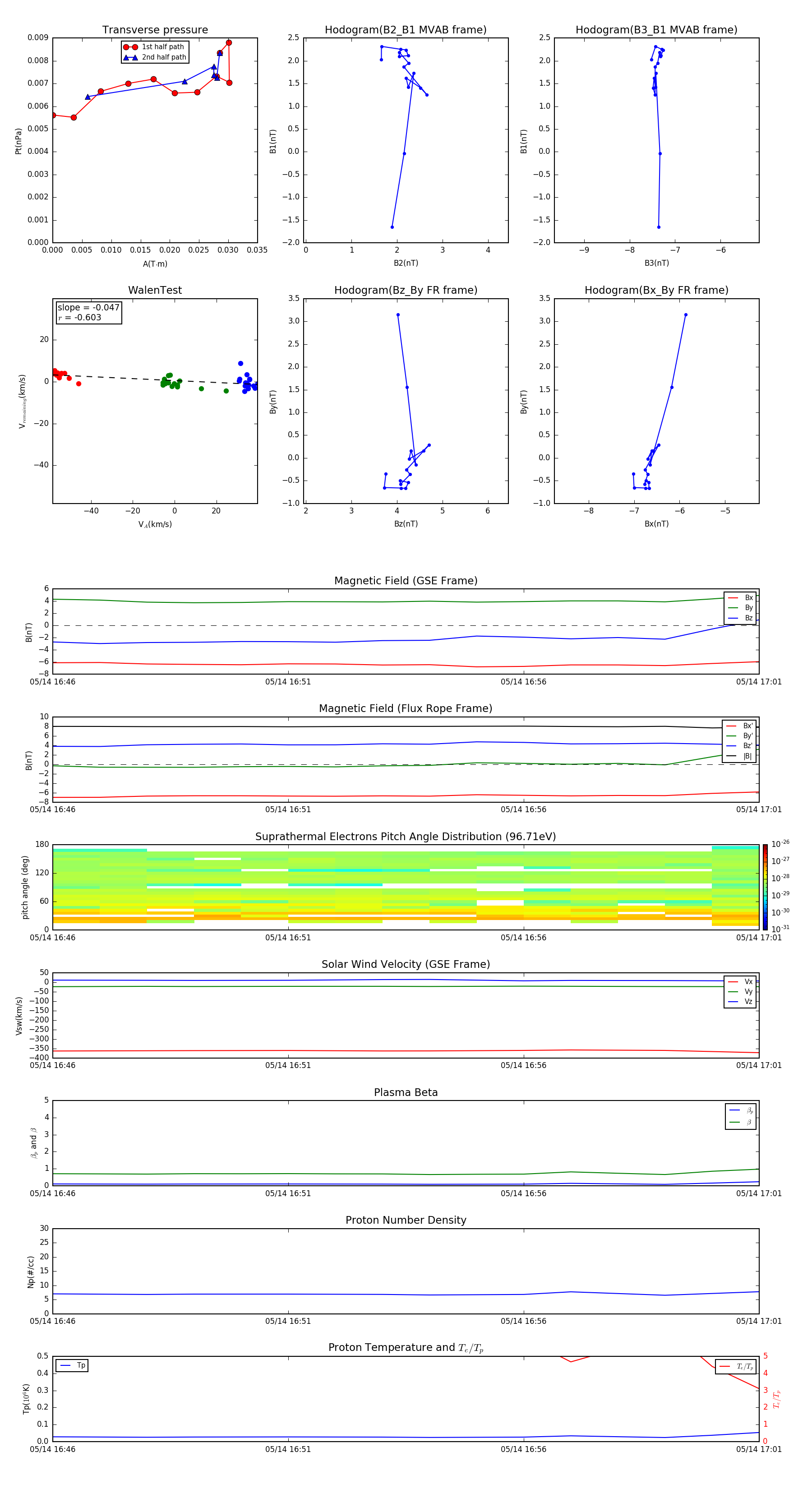Screen dimensions: 812x1489
Task: Click the Hodogram(B2_B1 MVAB frame) title
Action: (405, 30)
